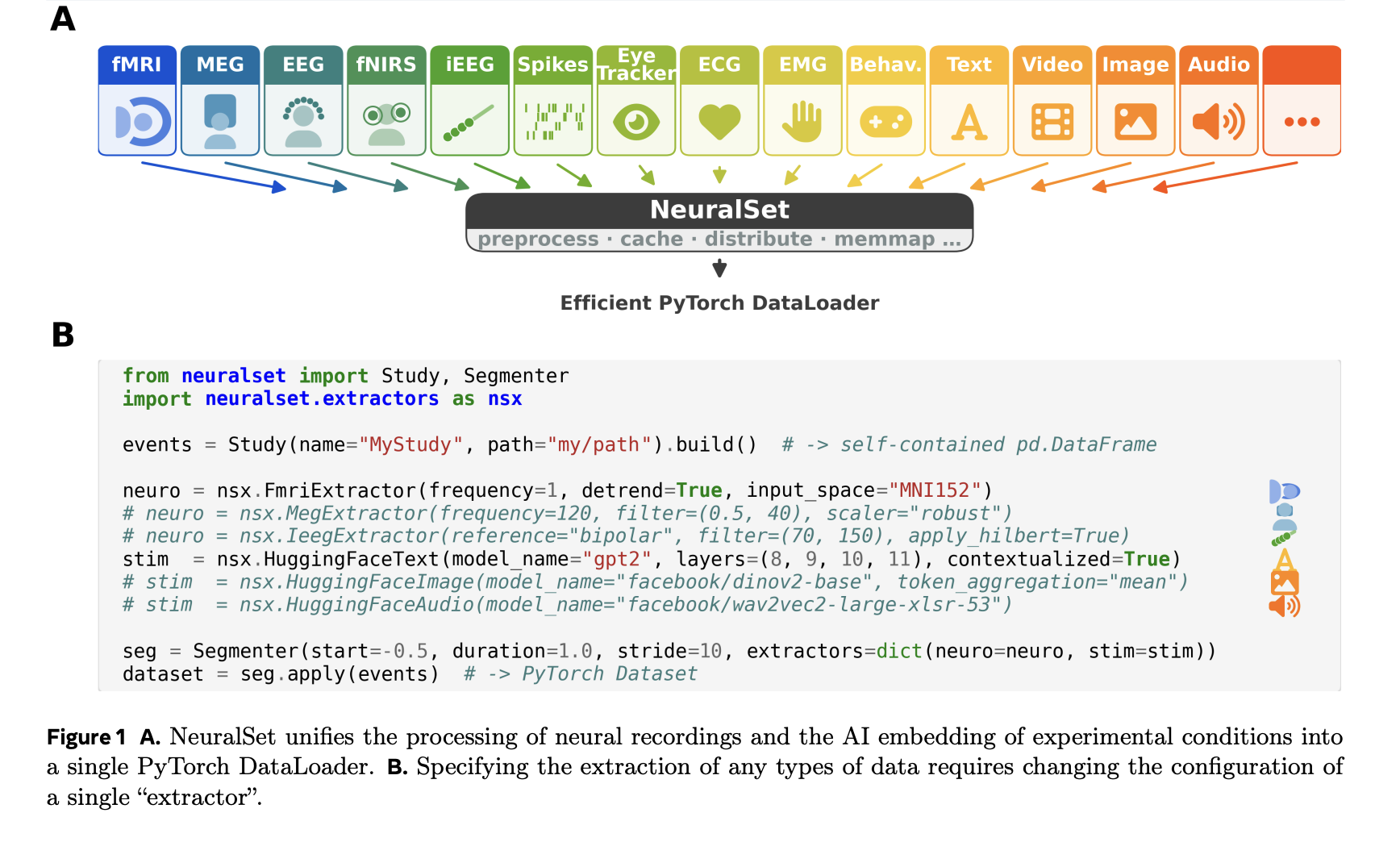Viewport: 1400px width, 842px height.
Task: Click the Efficient PyTorch DataLoader label
Action: tap(719, 303)
